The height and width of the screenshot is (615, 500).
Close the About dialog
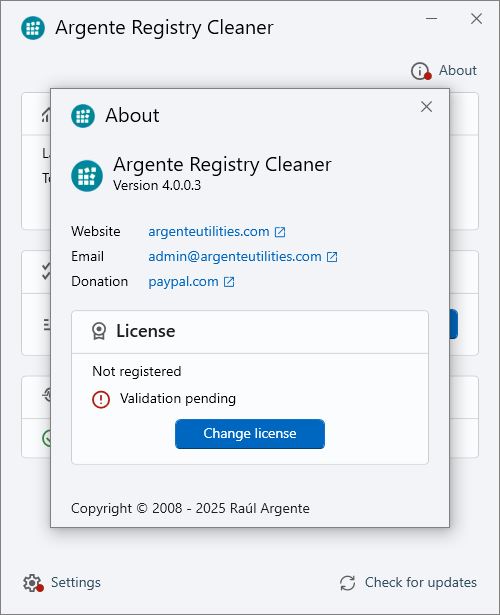tap(426, 107)
